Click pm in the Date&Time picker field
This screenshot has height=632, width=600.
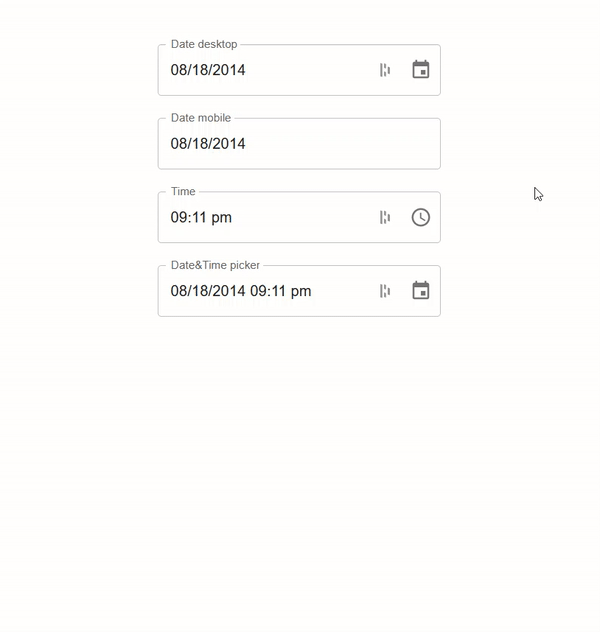[300, 291]
